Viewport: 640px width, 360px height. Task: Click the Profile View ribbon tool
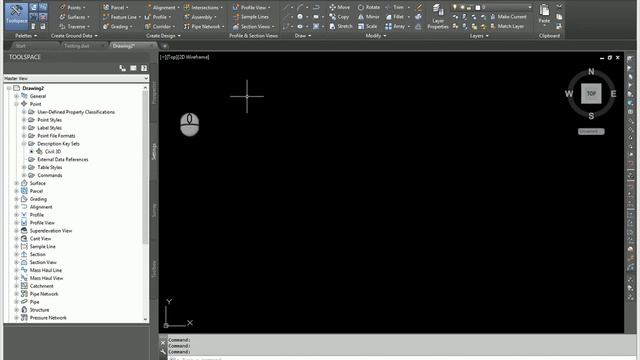(251, 7)
